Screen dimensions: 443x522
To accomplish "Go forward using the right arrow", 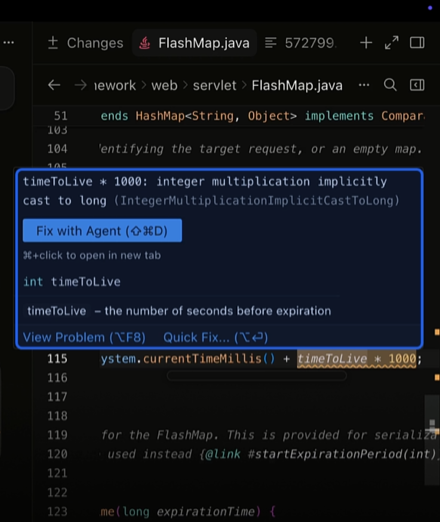I will pos(80,85).
